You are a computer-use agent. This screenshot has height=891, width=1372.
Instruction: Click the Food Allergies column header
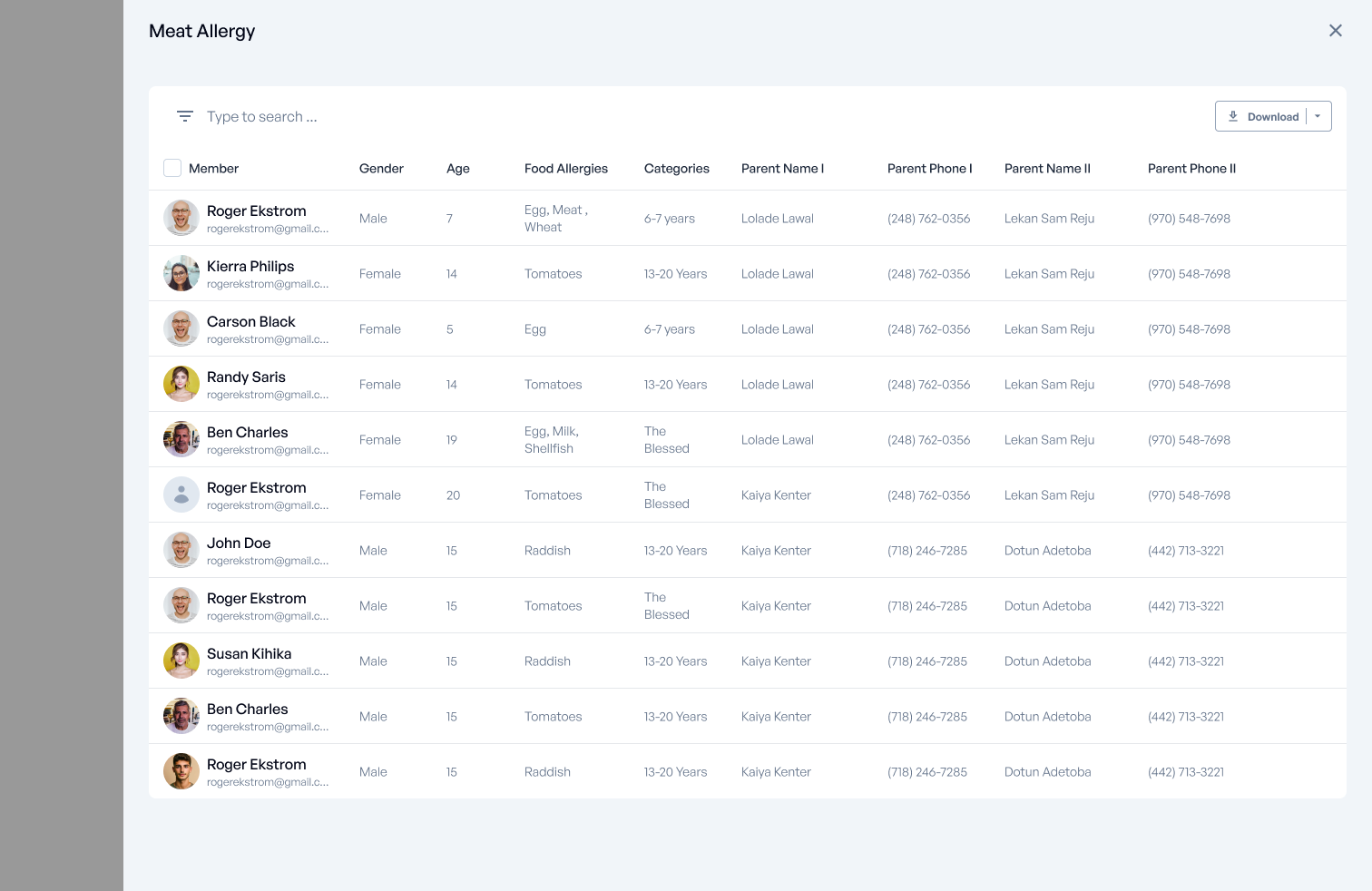click(565, 169)
